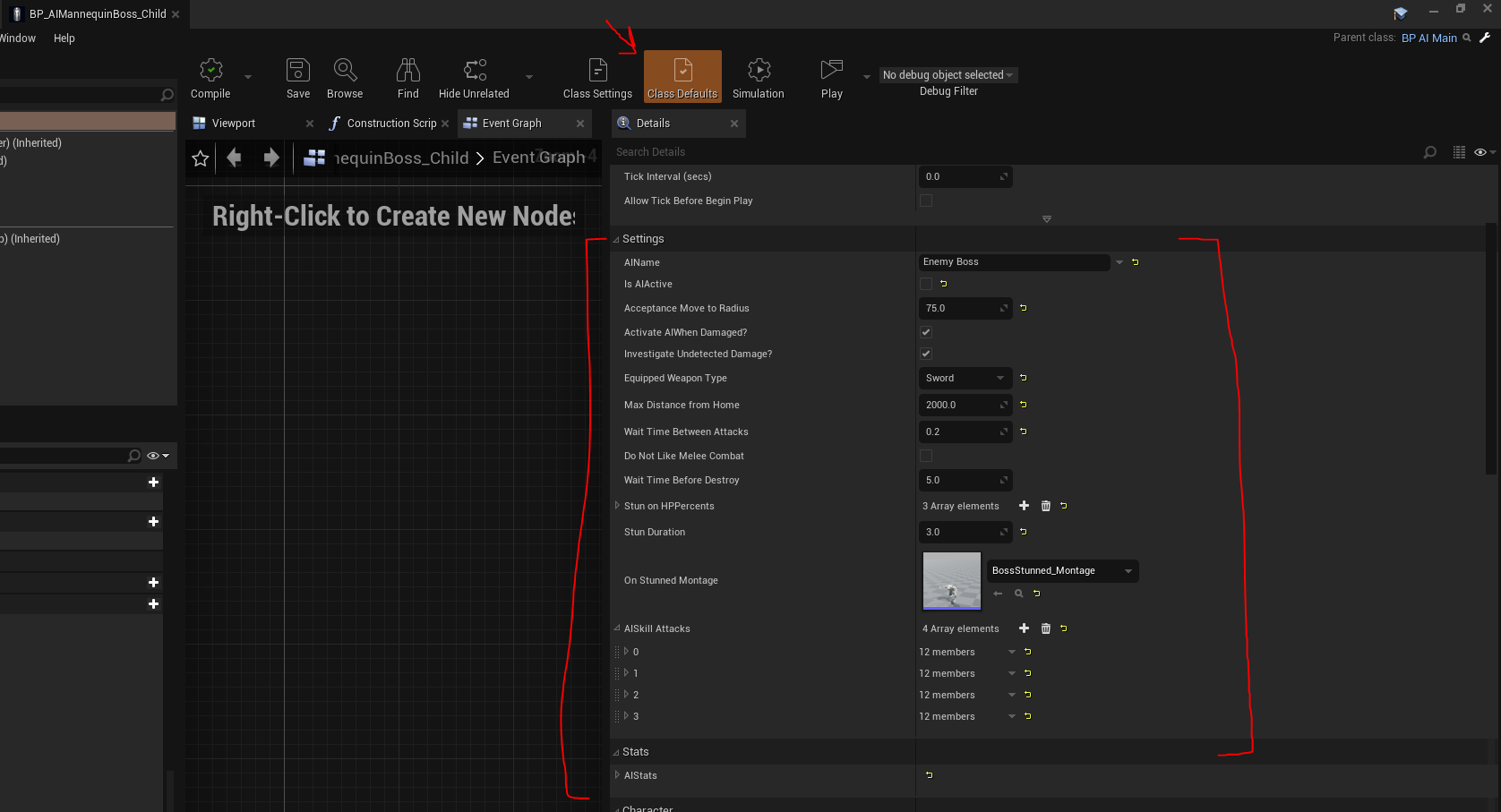This screenshot has height=812, width=1501.
Task: Open the debug object selector dropdown
Action: pyautogui.click(x=948, y=75)
